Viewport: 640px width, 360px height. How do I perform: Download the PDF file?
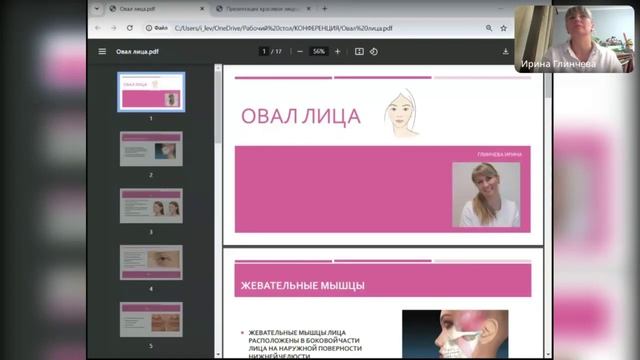[505, 51]
